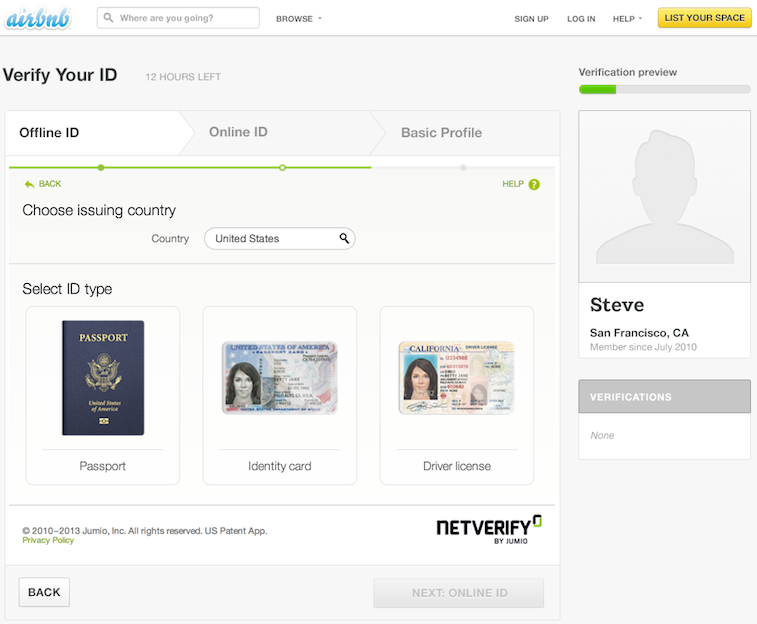Click Steve's profile picture placeholder

[664, 196]
